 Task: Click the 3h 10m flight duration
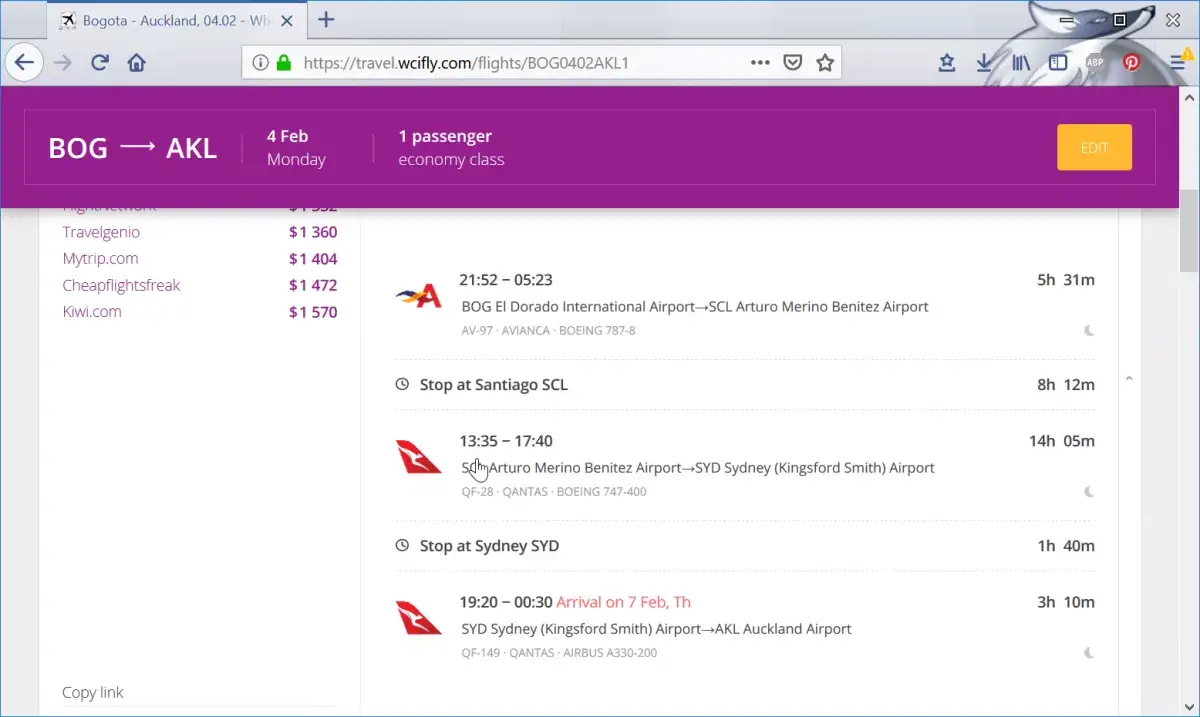click(x=1066, y=602)
